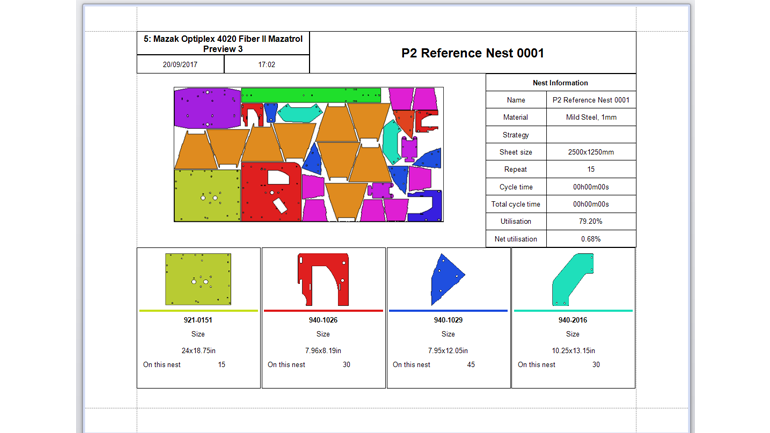The image size is (770, 433).
Task: Select the 2500x1250mm sheet size value
Action: click(x=590, y=152)
